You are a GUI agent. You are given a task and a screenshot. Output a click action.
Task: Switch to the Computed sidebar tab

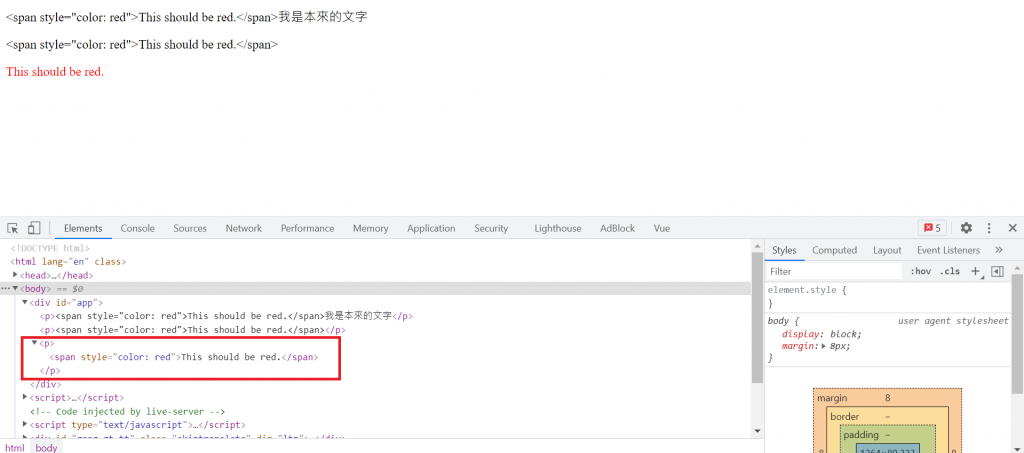tap(835, 250)
